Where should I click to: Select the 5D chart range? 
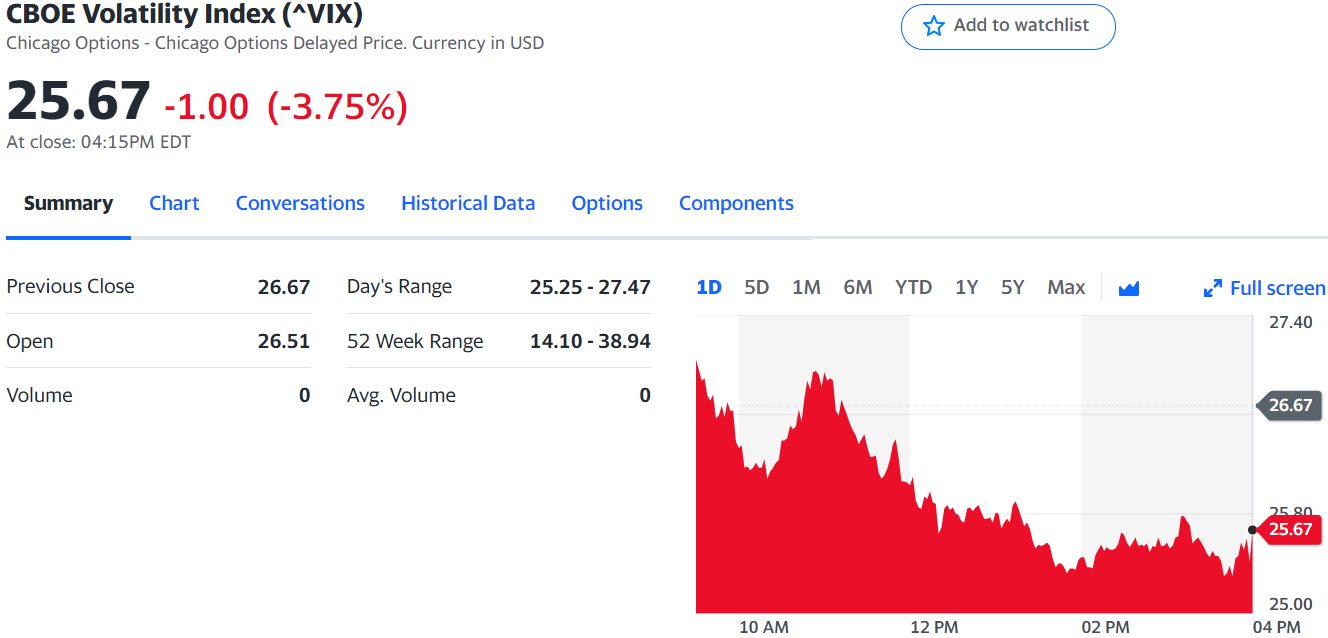[x=757, y=287]
